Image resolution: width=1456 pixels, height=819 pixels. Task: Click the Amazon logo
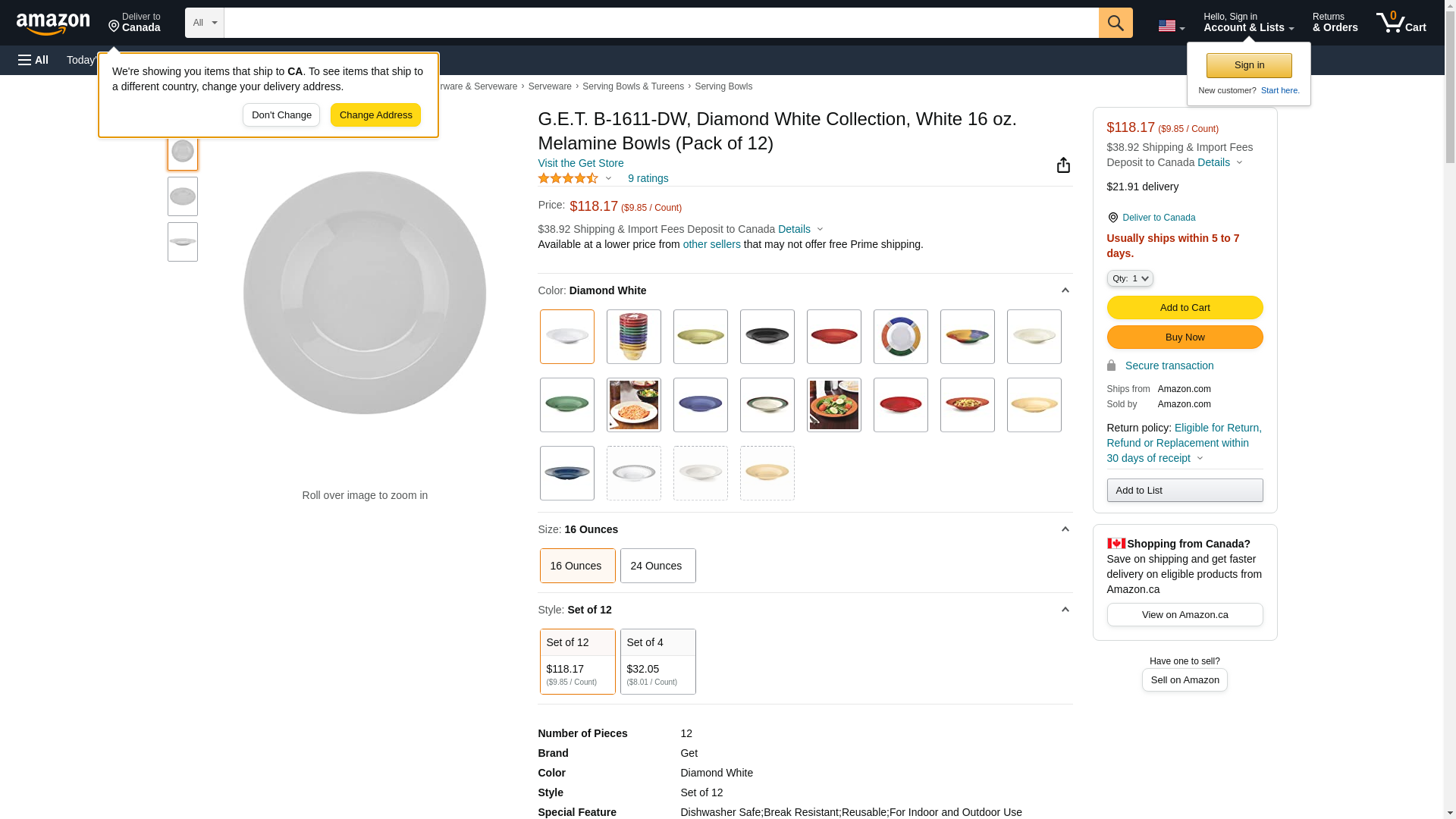pyautogui.click(x=53, y=24)
